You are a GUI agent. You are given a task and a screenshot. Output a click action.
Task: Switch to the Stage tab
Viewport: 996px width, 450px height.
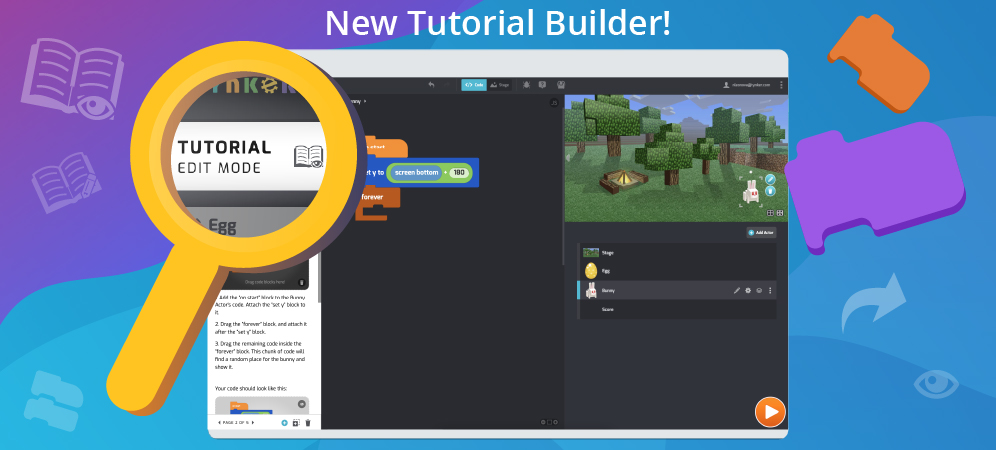click(x=500, y=85)
